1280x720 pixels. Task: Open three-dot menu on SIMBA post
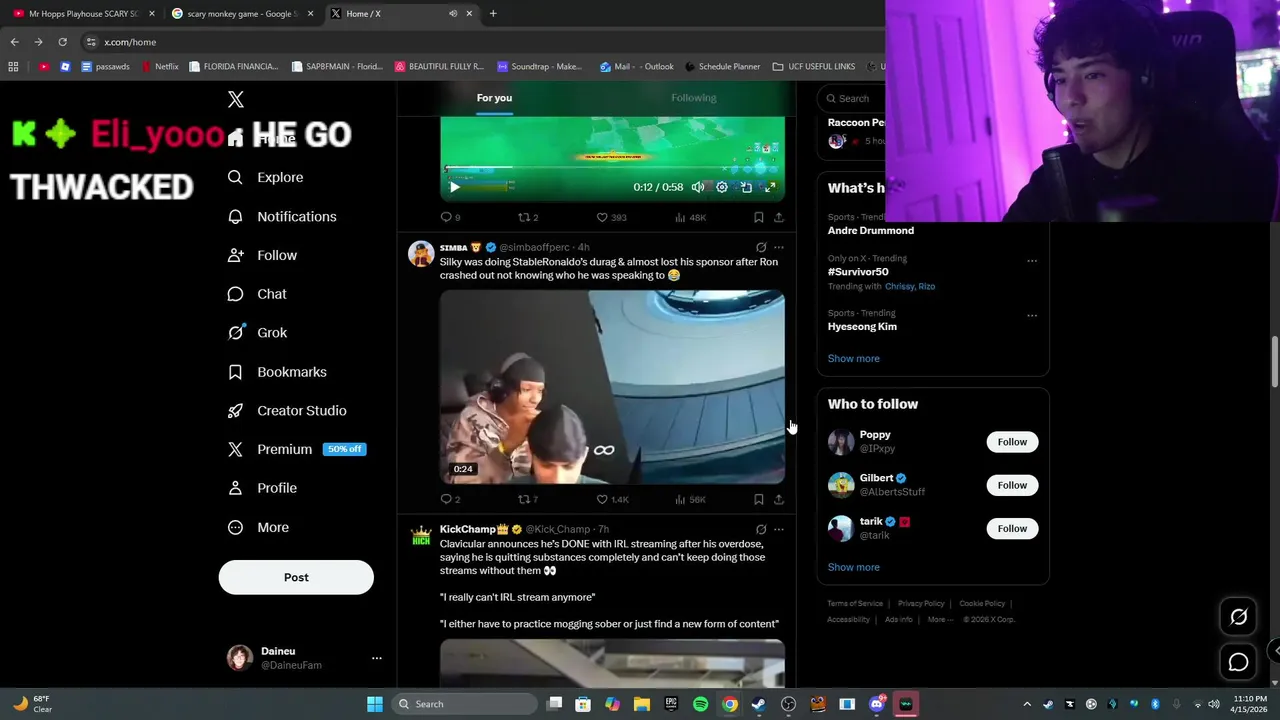pyautogui.click(x=779, y=247)
